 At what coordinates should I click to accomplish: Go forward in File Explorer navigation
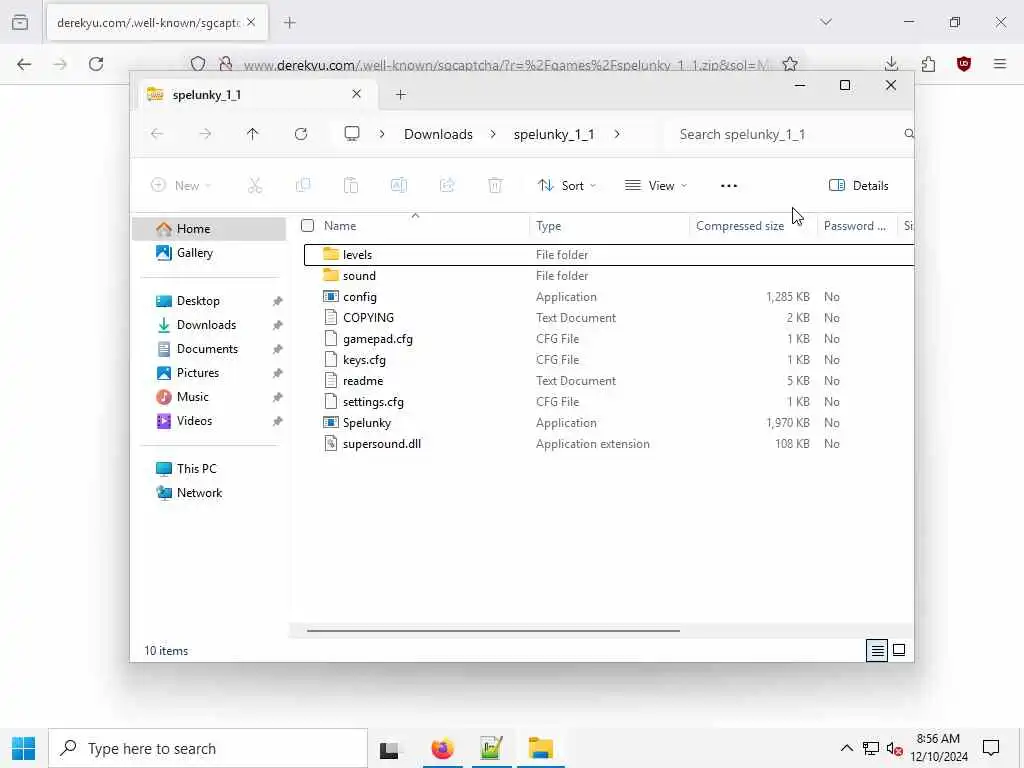point(205,134)
